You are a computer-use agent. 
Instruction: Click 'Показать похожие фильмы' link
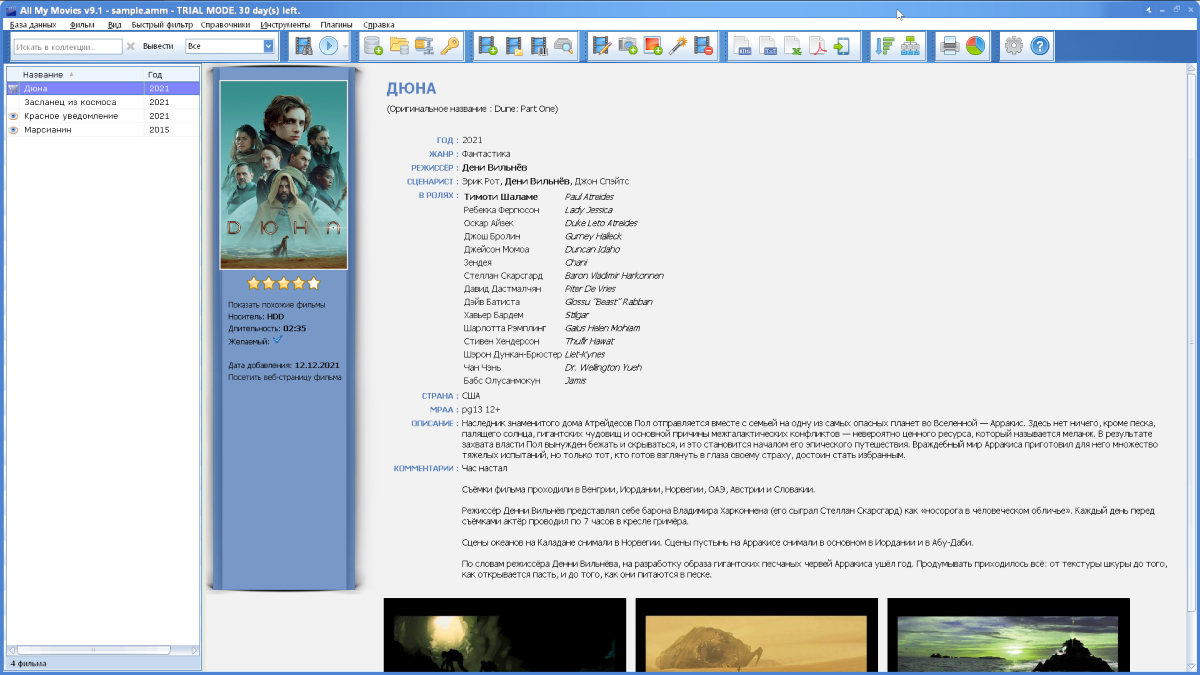(276, 305)
